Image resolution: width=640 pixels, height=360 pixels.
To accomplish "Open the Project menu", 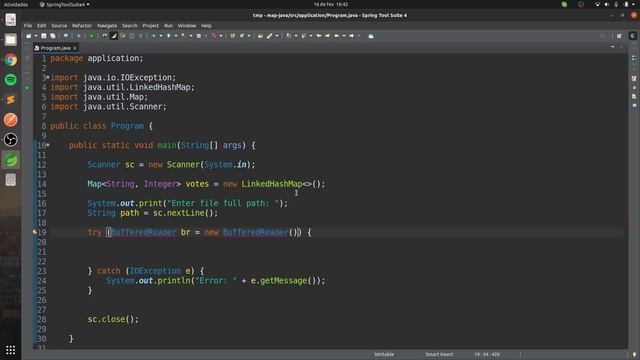I will pos(151,26).
